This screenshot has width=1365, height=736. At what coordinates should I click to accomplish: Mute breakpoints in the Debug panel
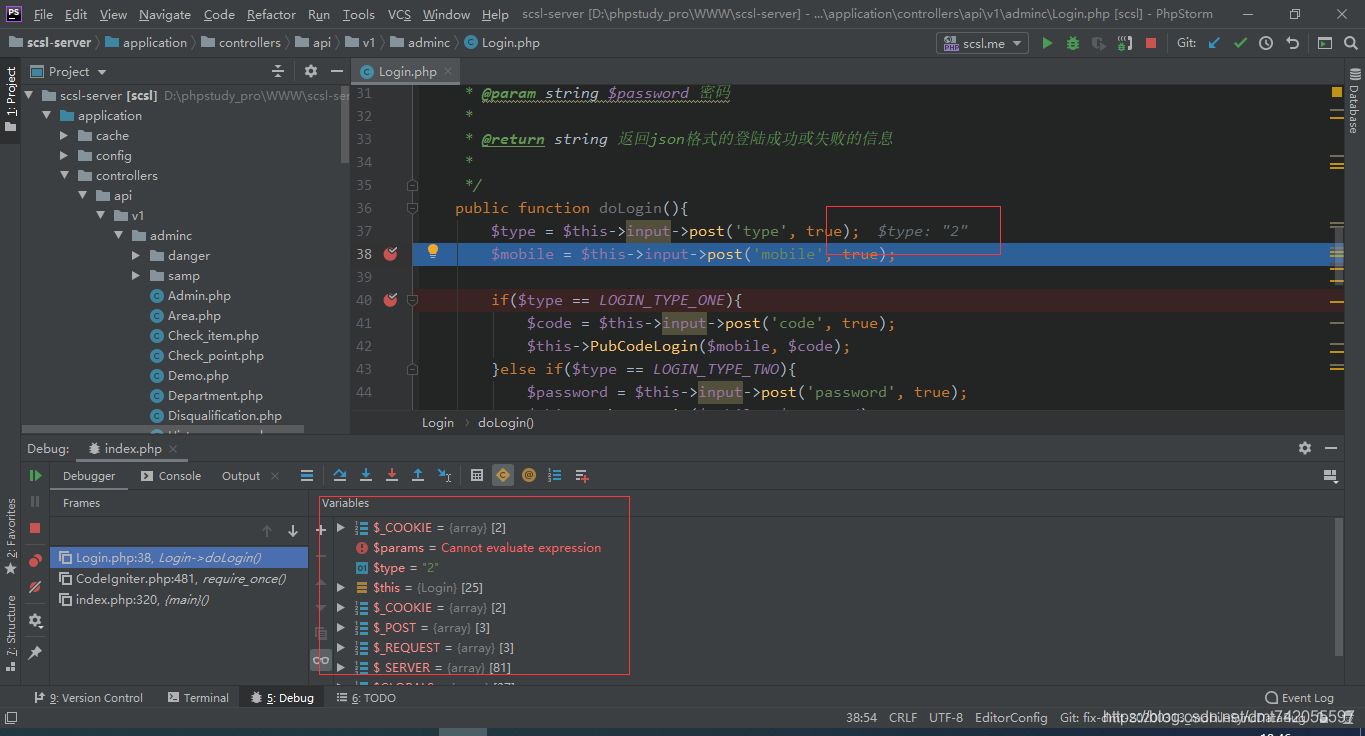click(35, 587)
